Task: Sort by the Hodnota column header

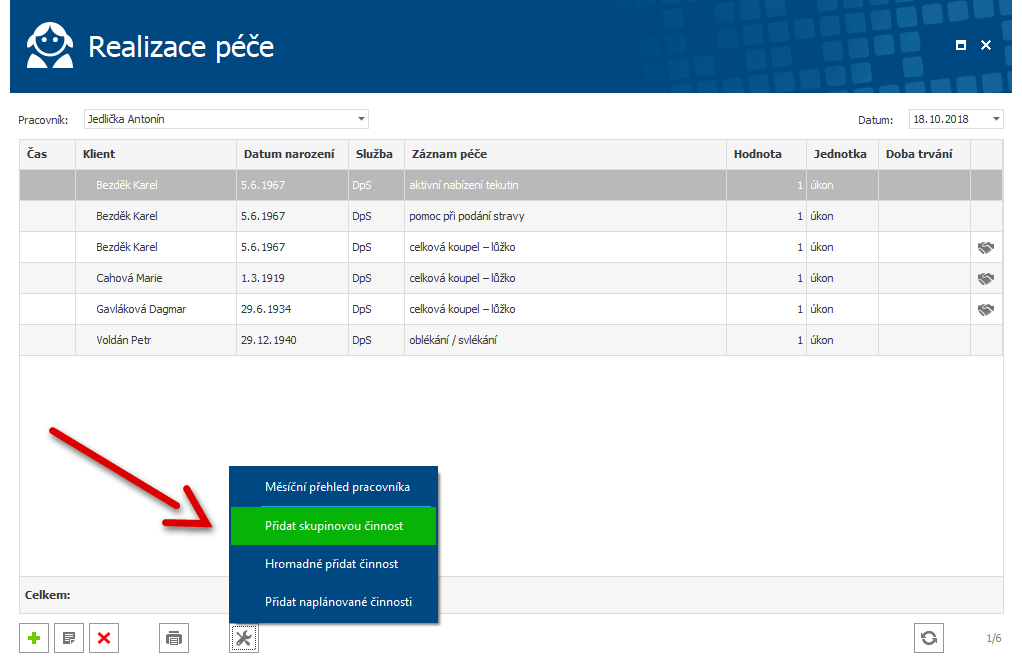Action: pos(766,155)
